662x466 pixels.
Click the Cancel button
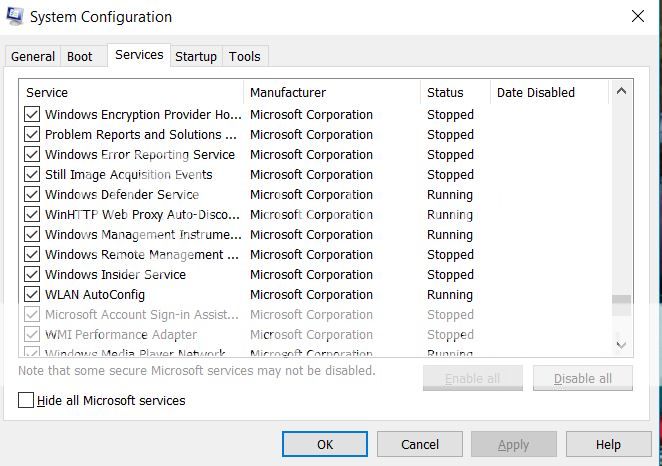(x=420, y=444)
